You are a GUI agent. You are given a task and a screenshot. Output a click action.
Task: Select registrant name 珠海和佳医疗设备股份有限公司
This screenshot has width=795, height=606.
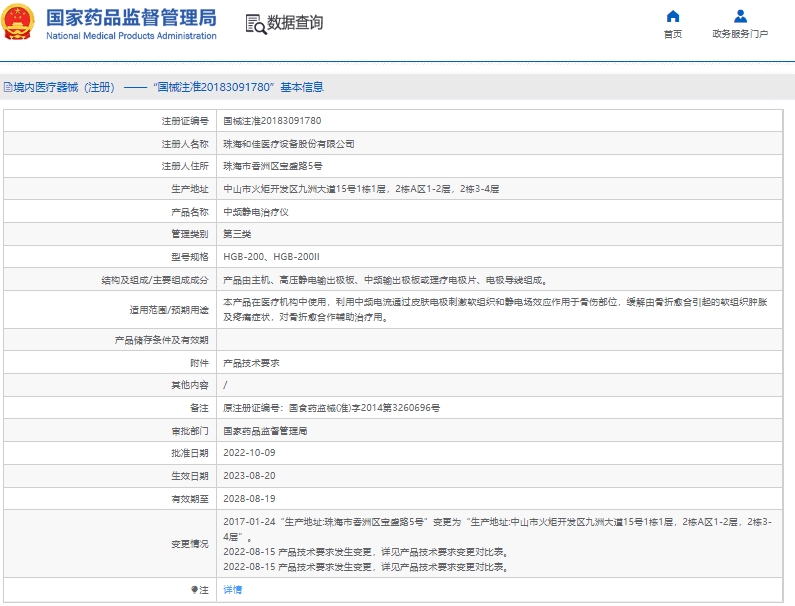[x=288, y=144]
